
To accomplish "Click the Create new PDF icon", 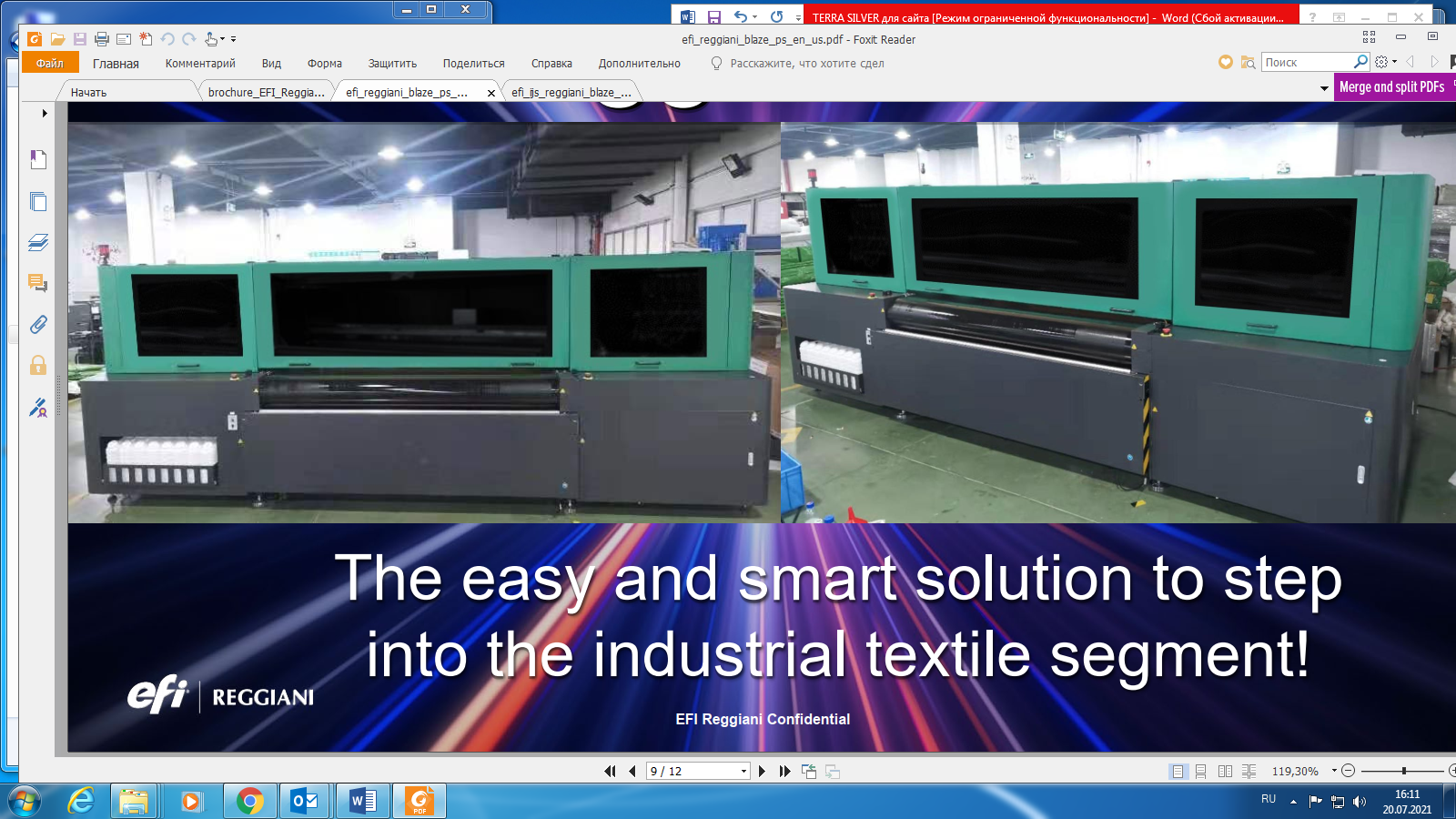I will (x=146, y=39).
